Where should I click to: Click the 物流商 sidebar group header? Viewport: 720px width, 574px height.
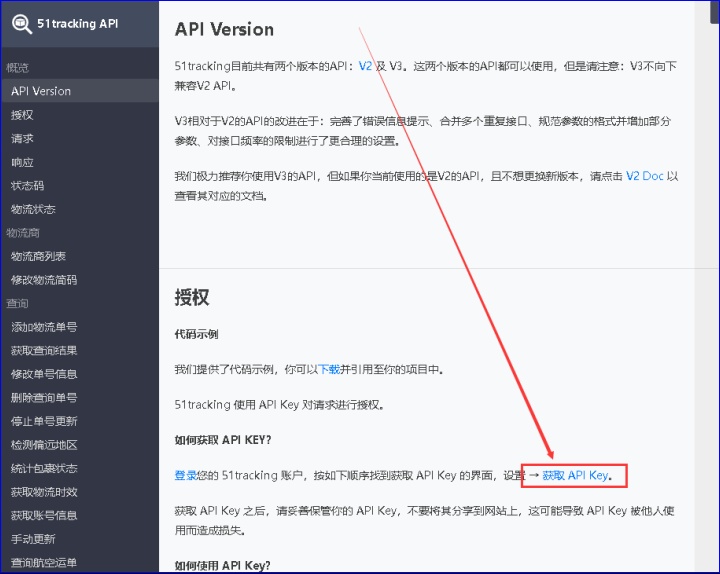tap(22, 233)
